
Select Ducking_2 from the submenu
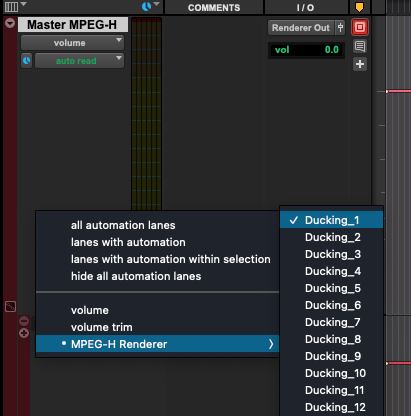[332, 237]
